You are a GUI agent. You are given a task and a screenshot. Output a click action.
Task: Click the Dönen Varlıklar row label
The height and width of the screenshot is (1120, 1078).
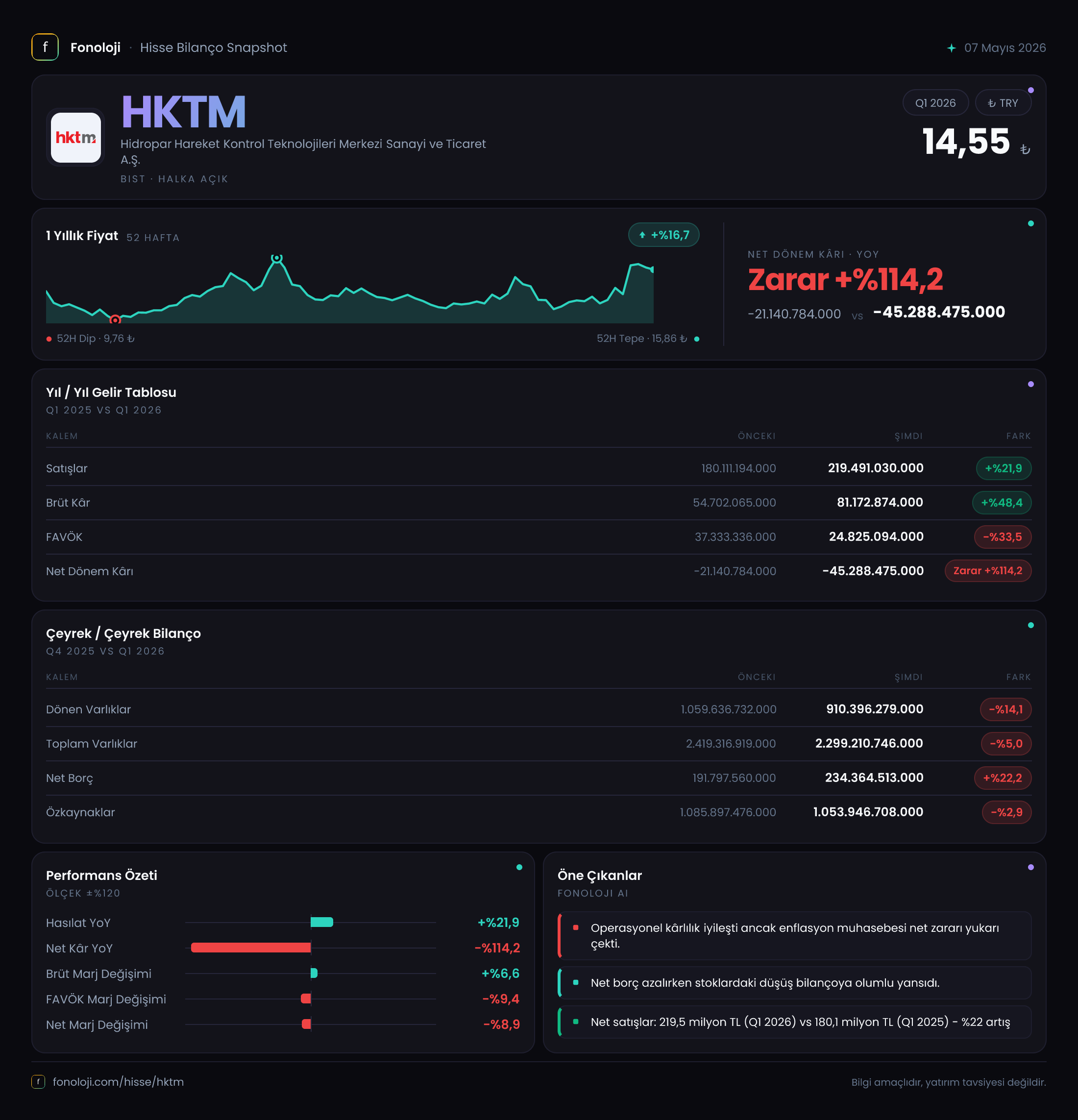click(x=89, y=710)
